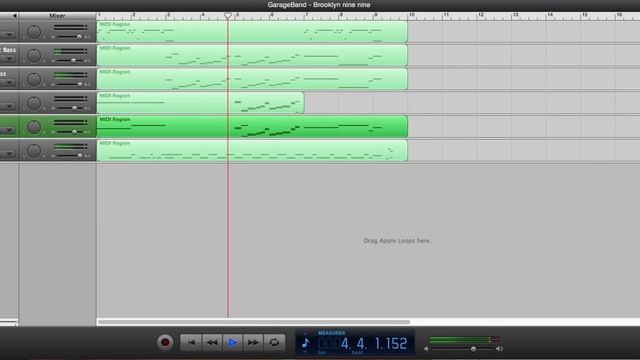Image resolution: width=640 pixels, height=360 pixels.
Task: Select the top track's MIDI Region
Action: click(252, 31)
